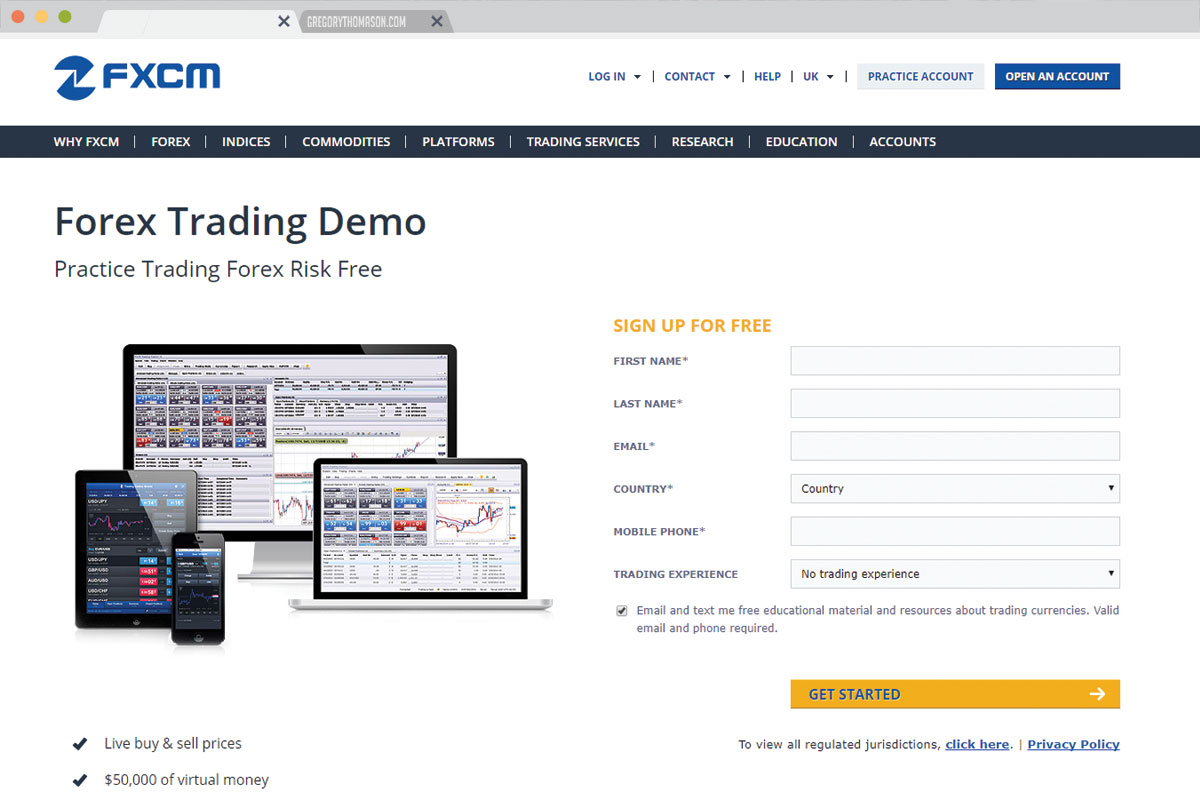Select the TRADING SERVICES menu
The width and height of the screenshot is (1200, 803).
(x=583, y=142)
